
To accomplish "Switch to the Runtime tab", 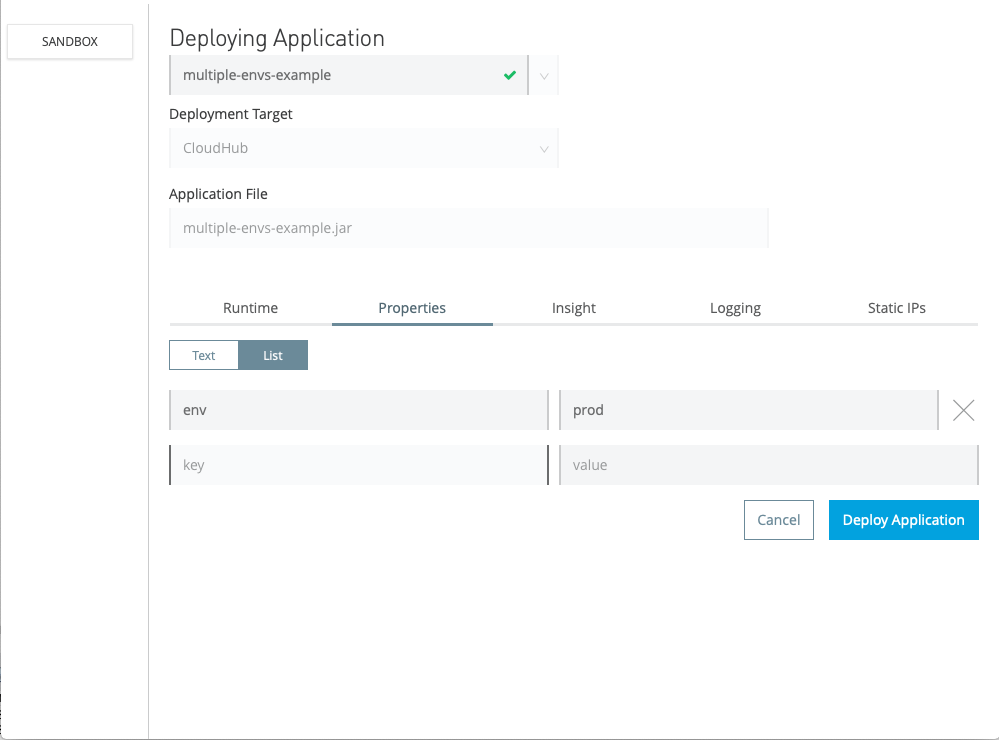I will [x=250, y=308].
